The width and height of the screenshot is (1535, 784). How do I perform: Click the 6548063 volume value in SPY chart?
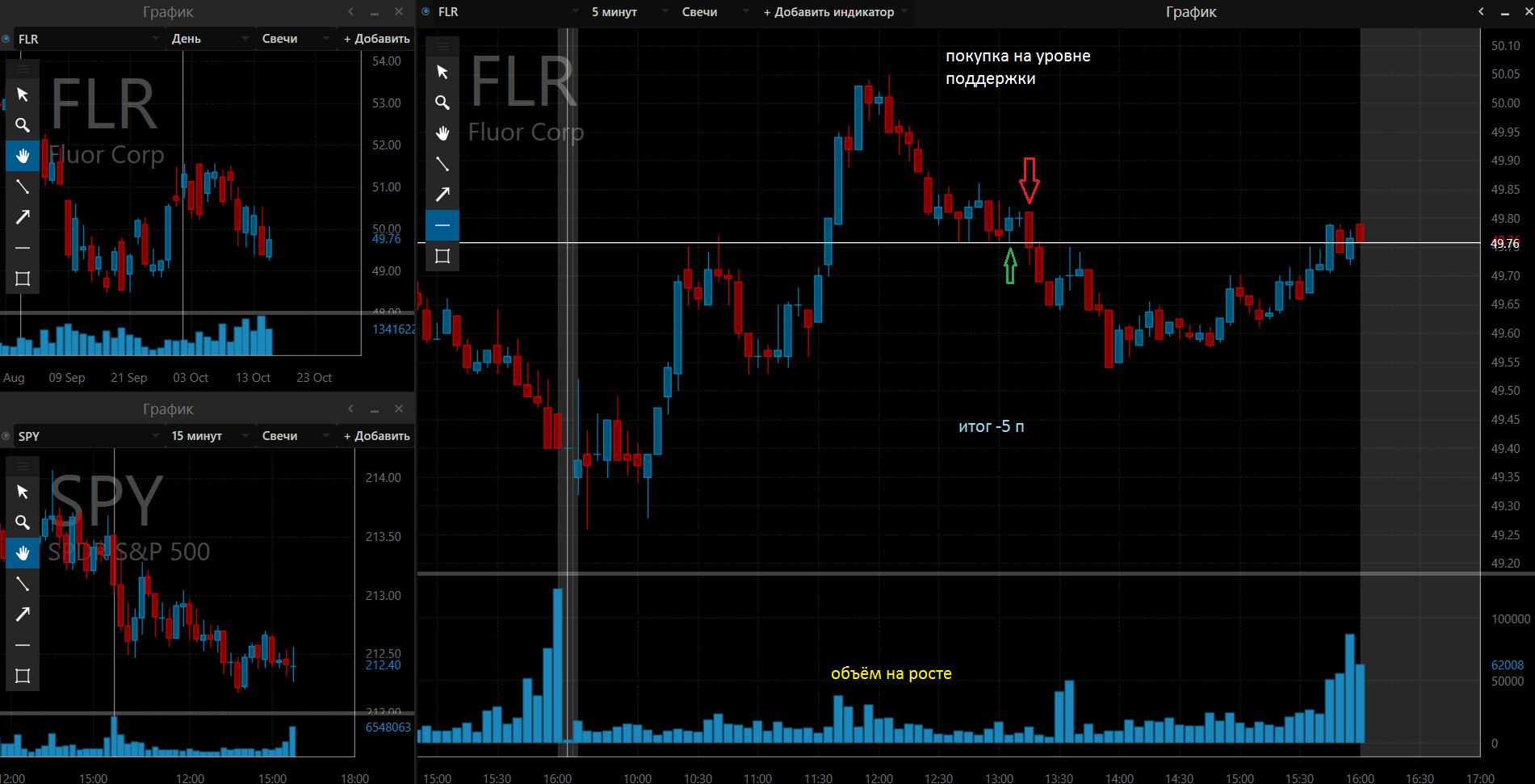(x=388, y=727)
